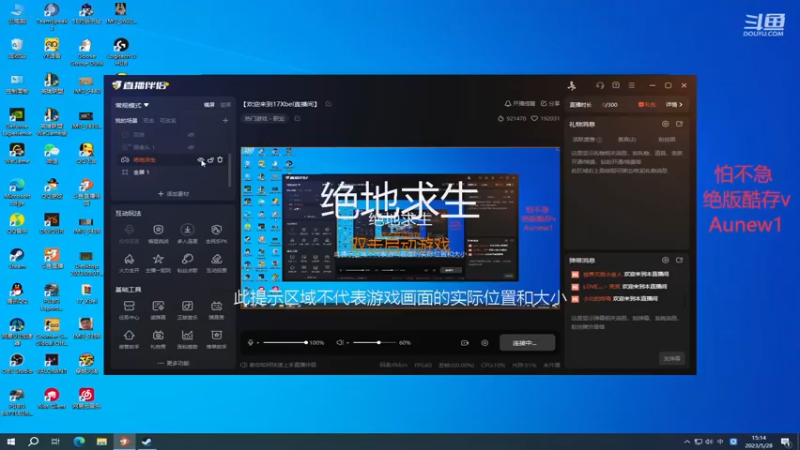Open the 弹幕秀 tool icon

(x=216, y=310)
